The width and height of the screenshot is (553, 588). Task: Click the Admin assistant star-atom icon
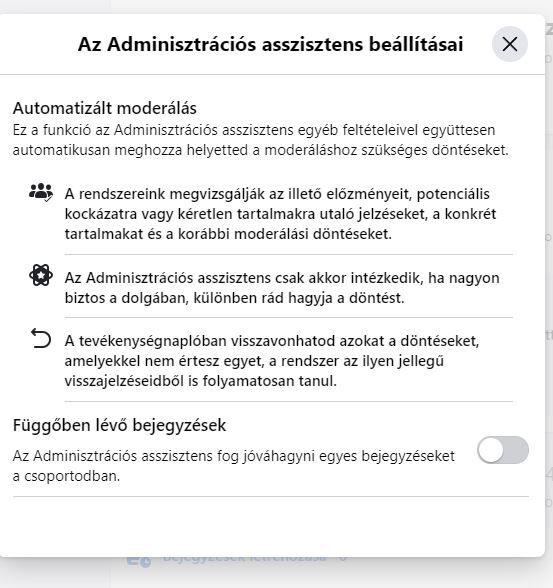click(x=41, y=275)
